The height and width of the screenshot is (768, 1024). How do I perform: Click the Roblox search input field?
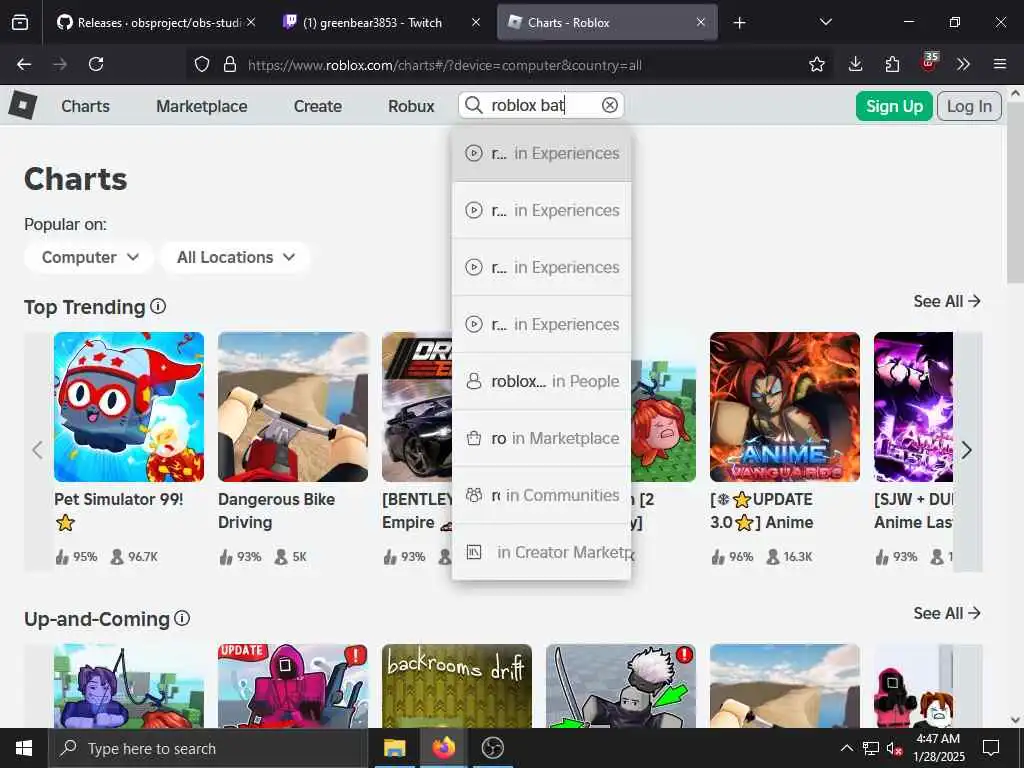[x=541, y=105]
